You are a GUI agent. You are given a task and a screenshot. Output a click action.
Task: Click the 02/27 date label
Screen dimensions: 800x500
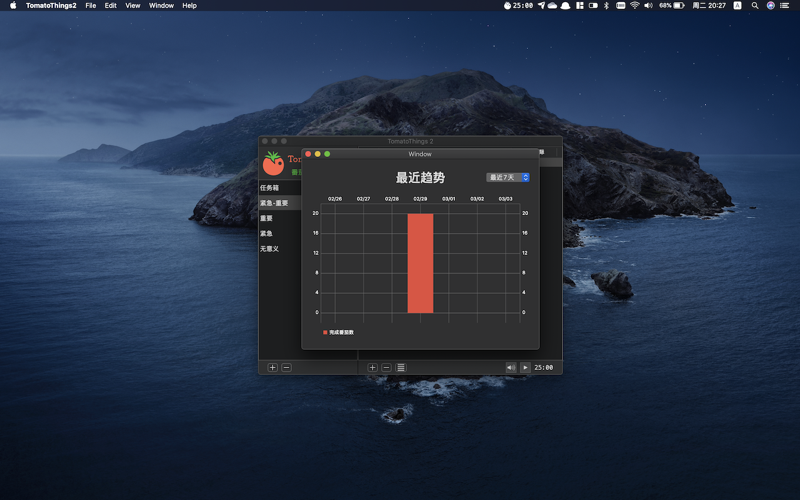363,198
